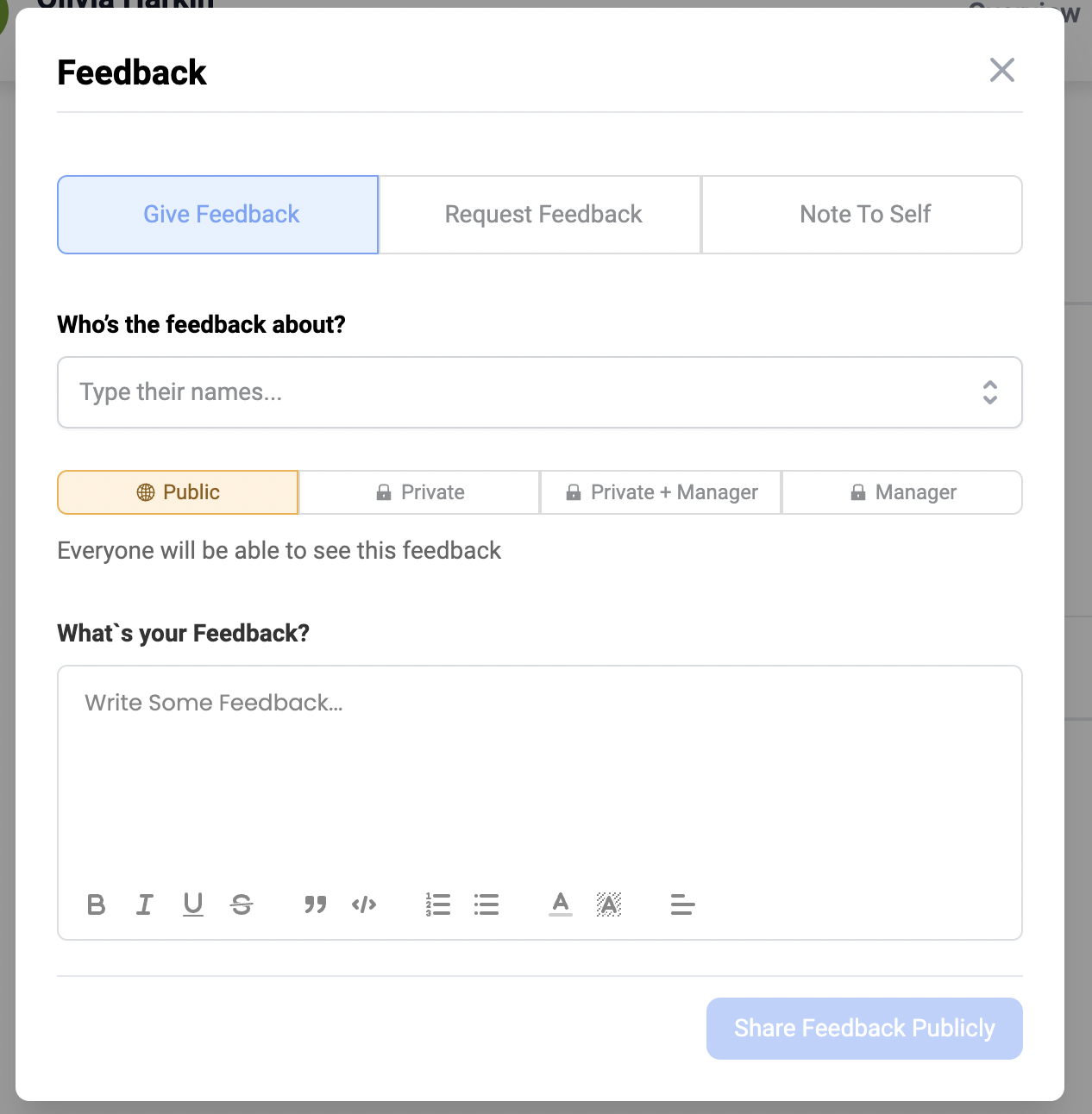Expand the names dropdown arrows
This screenshot has height=1114, width=1092.
[990, 392]
